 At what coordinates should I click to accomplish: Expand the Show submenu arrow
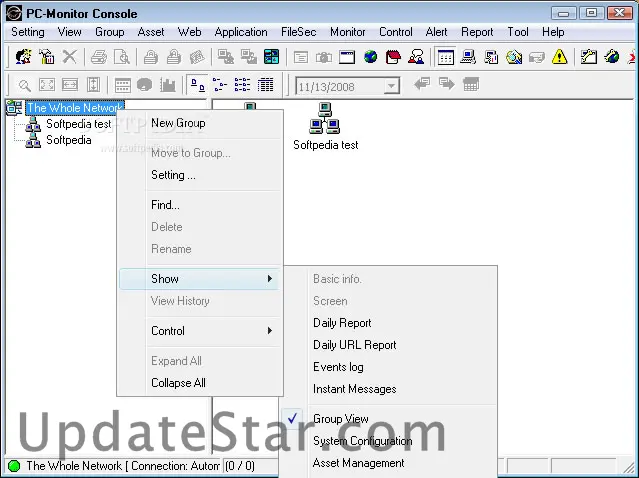(x=269, y=279)
